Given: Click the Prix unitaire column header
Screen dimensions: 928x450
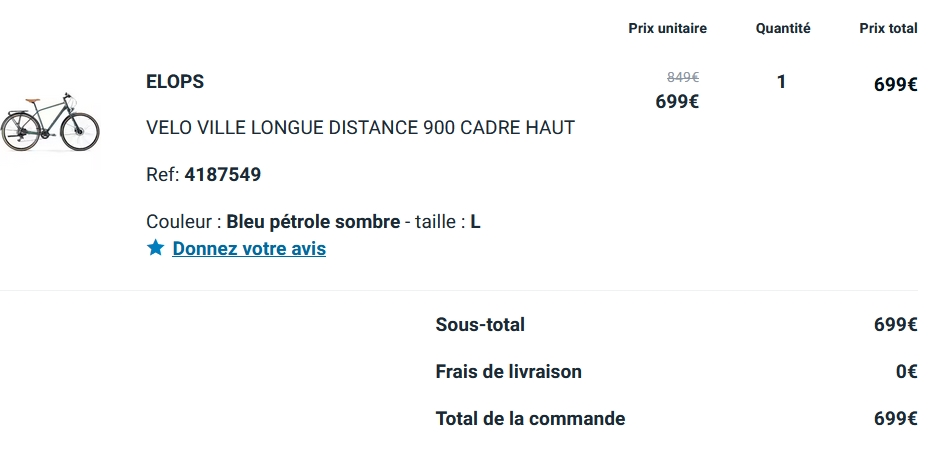Looking at the screenshot, I should [667, 28].
